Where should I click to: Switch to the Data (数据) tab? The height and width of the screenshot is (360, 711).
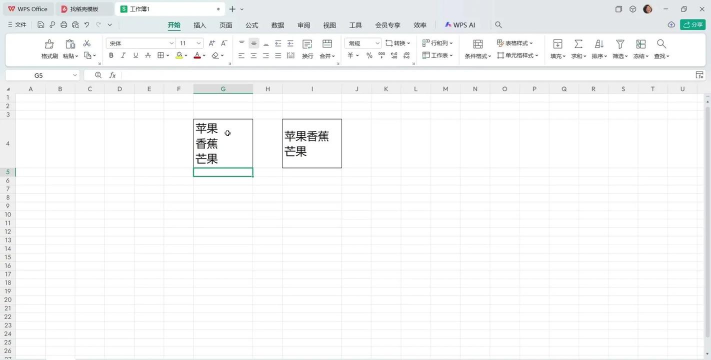(x=278, y=25)
